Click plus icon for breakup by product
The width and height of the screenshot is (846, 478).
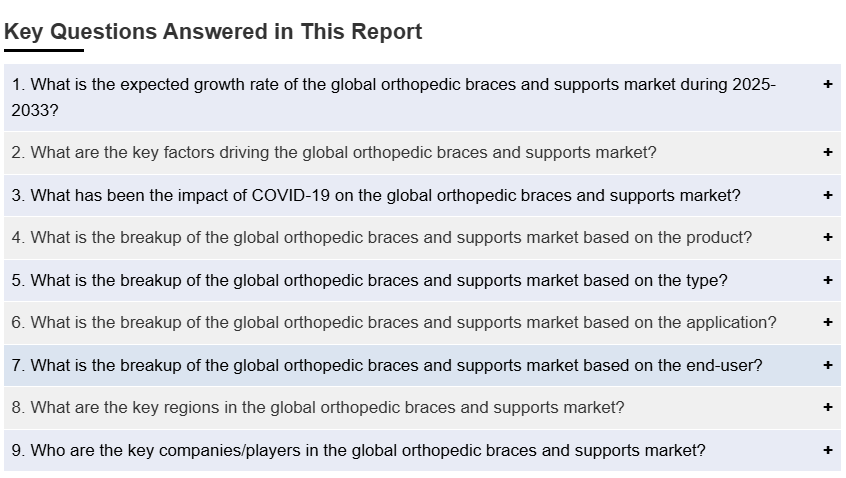(828, 238)
